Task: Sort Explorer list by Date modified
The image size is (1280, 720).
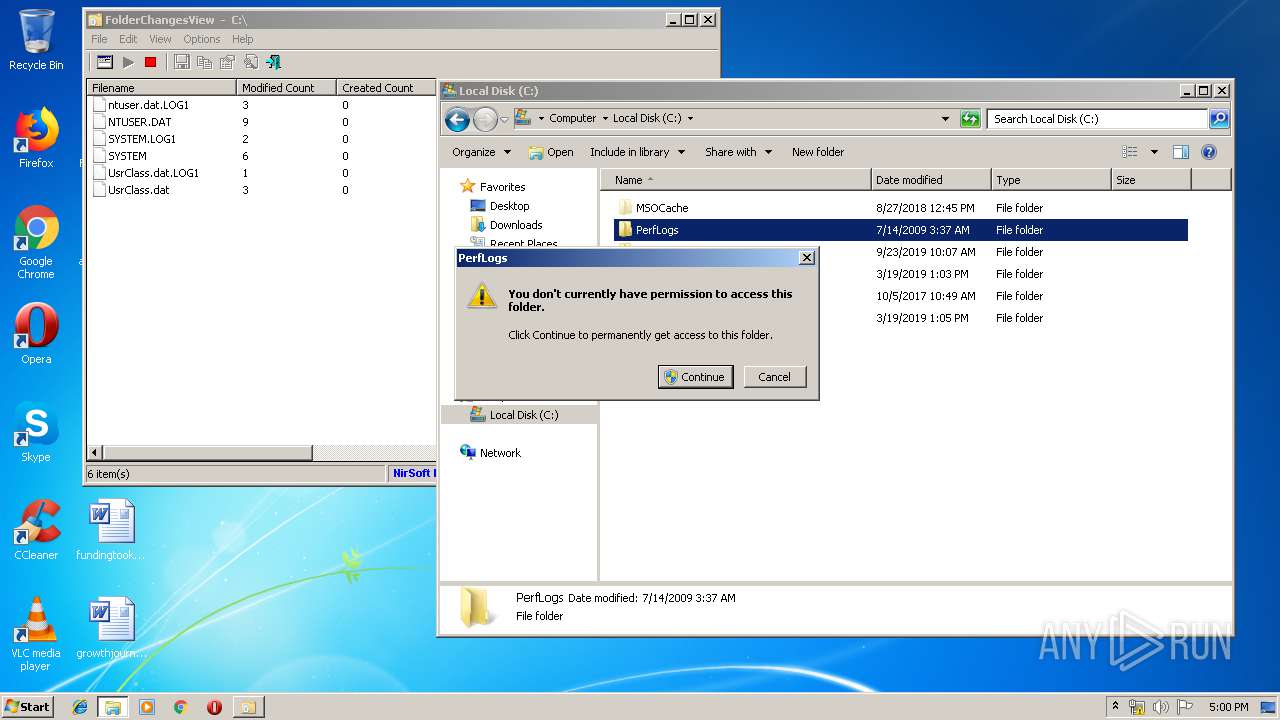Action: (931, 180)
